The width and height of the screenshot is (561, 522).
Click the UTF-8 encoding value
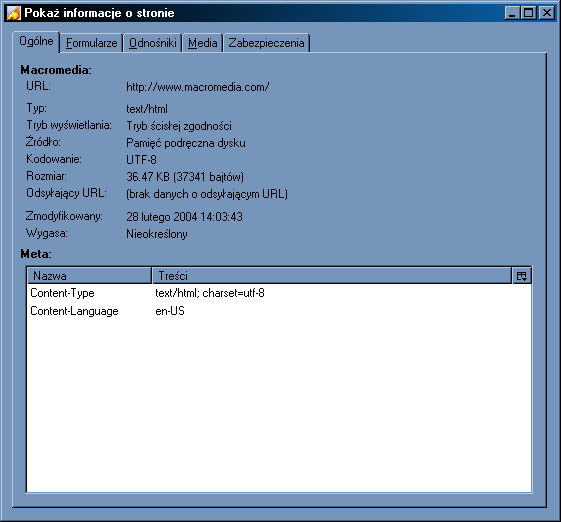click(x=141, y=160)
